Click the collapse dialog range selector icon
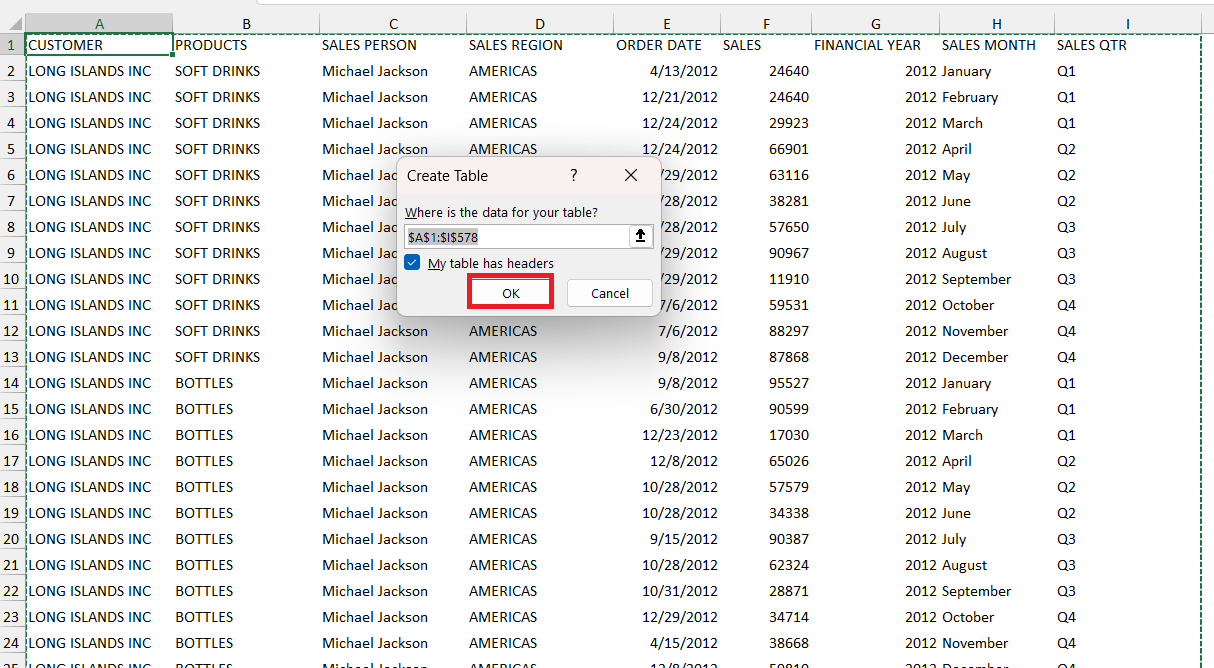 tap(640, 237)
